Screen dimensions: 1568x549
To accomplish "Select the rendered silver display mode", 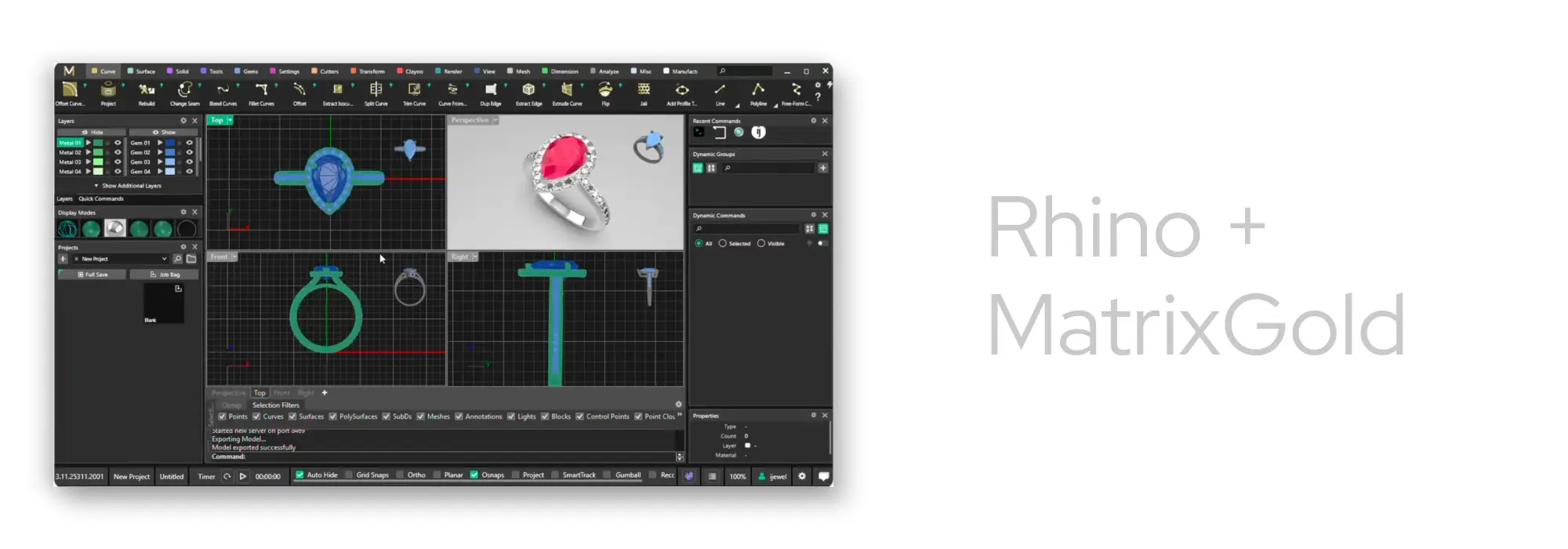I will point(115,228).
